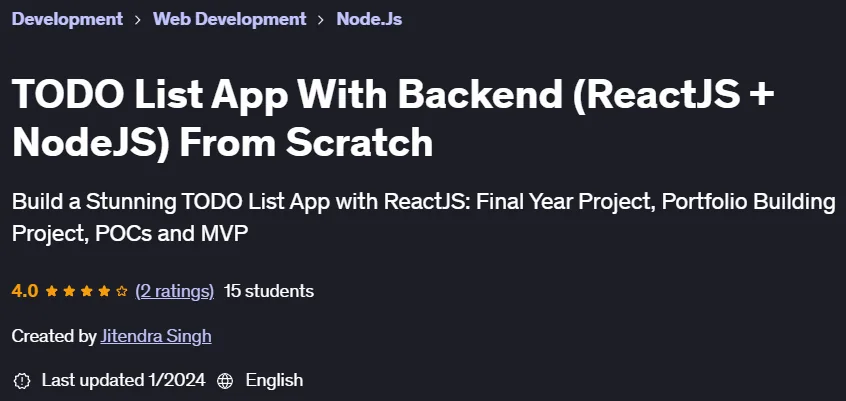This screenshot has width=846, height=401.
Task: Visit instructor Jitendra Singh's profile
Action: pyautogui.click(x=156, y=336)
